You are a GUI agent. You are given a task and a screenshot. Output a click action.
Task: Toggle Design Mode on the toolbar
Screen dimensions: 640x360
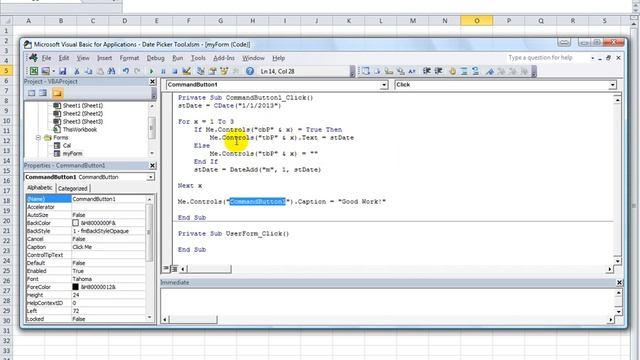(x=187, y=71)
